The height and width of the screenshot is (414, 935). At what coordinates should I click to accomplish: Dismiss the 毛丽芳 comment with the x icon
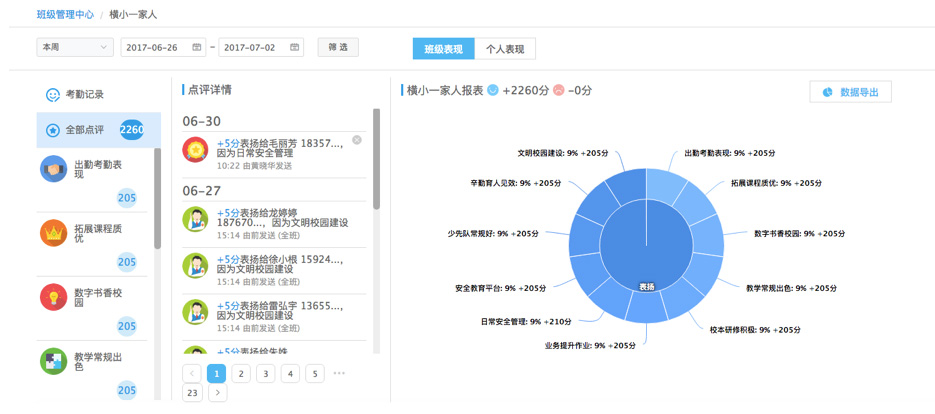pos(357,140)
